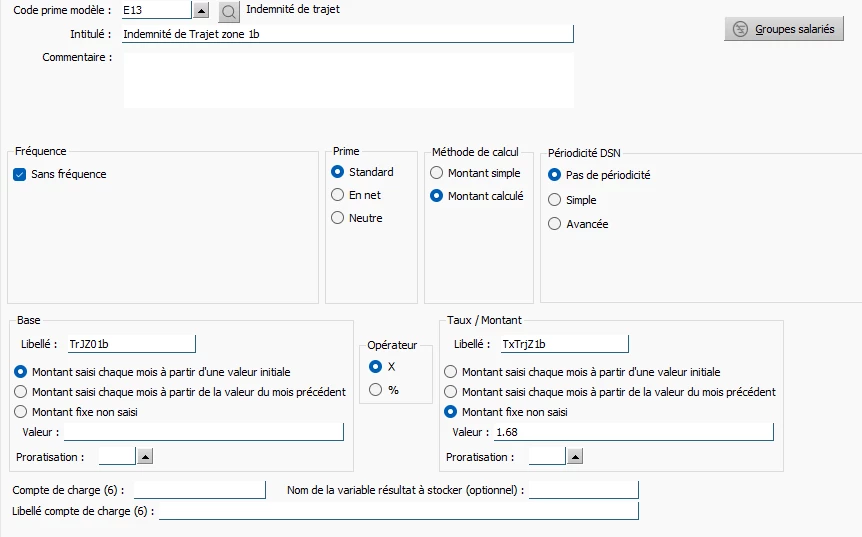Focus the Base Valeur input field

click(203, 432)
